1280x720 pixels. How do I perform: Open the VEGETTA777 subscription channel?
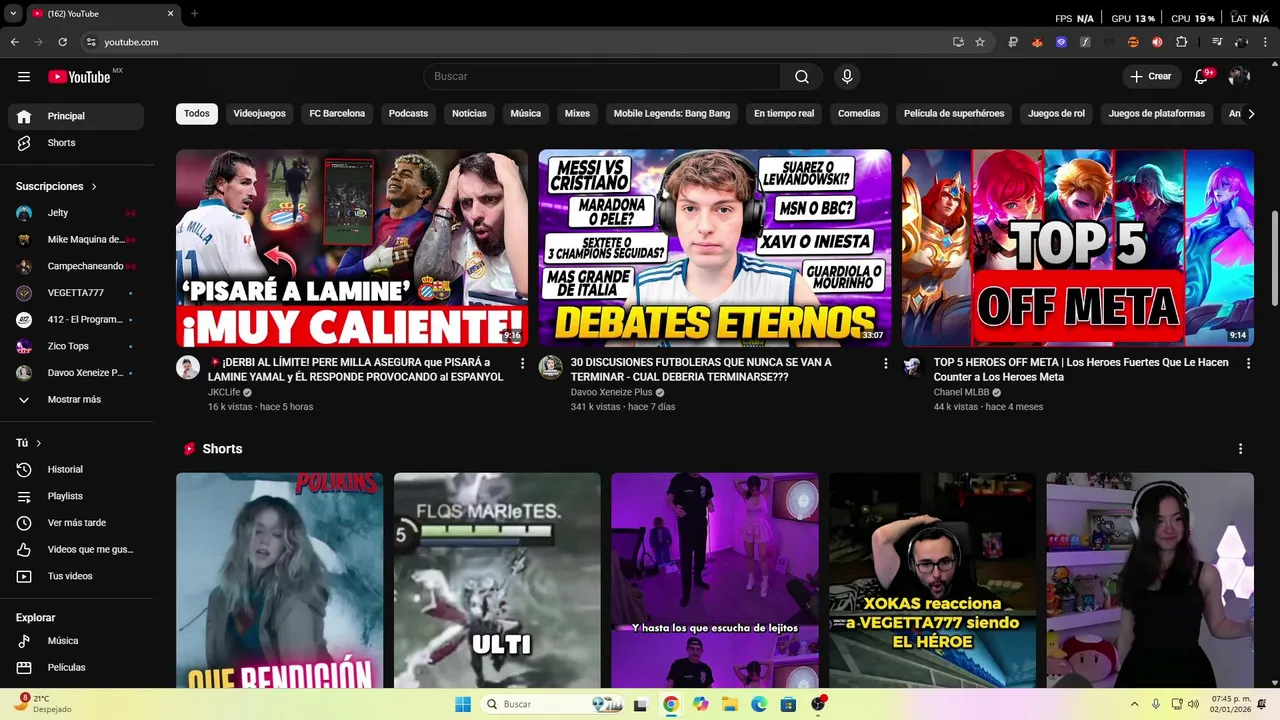point(76,293)
